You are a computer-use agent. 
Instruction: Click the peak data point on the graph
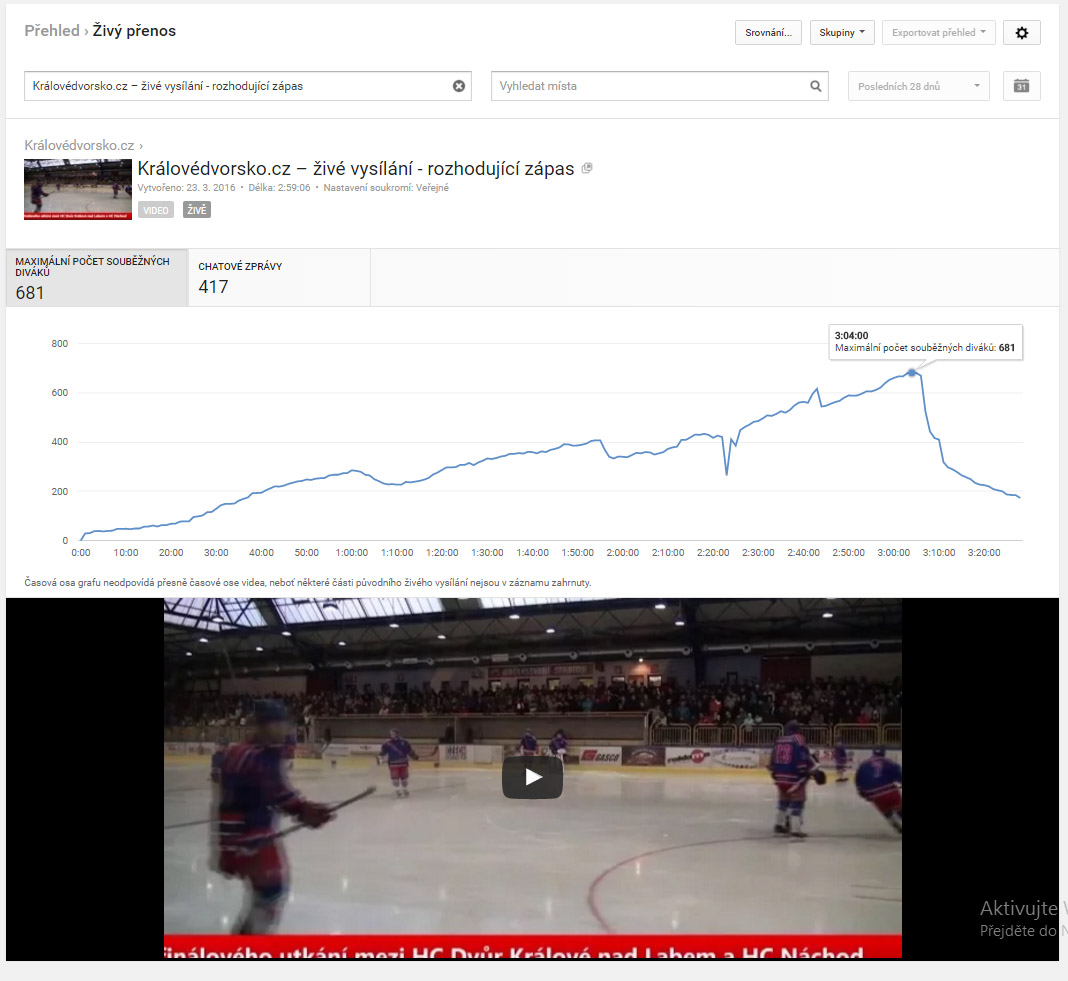pos(911,372)
